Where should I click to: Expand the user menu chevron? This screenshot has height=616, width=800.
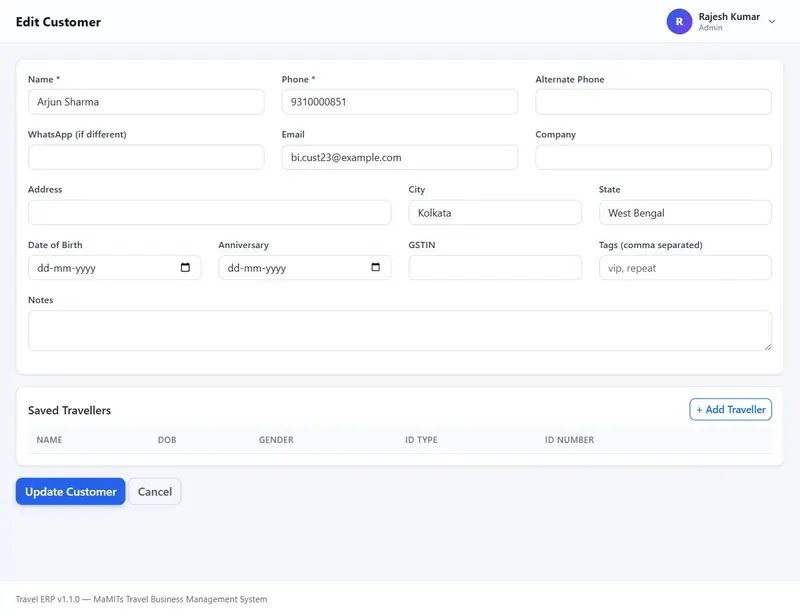click(772, 21)
